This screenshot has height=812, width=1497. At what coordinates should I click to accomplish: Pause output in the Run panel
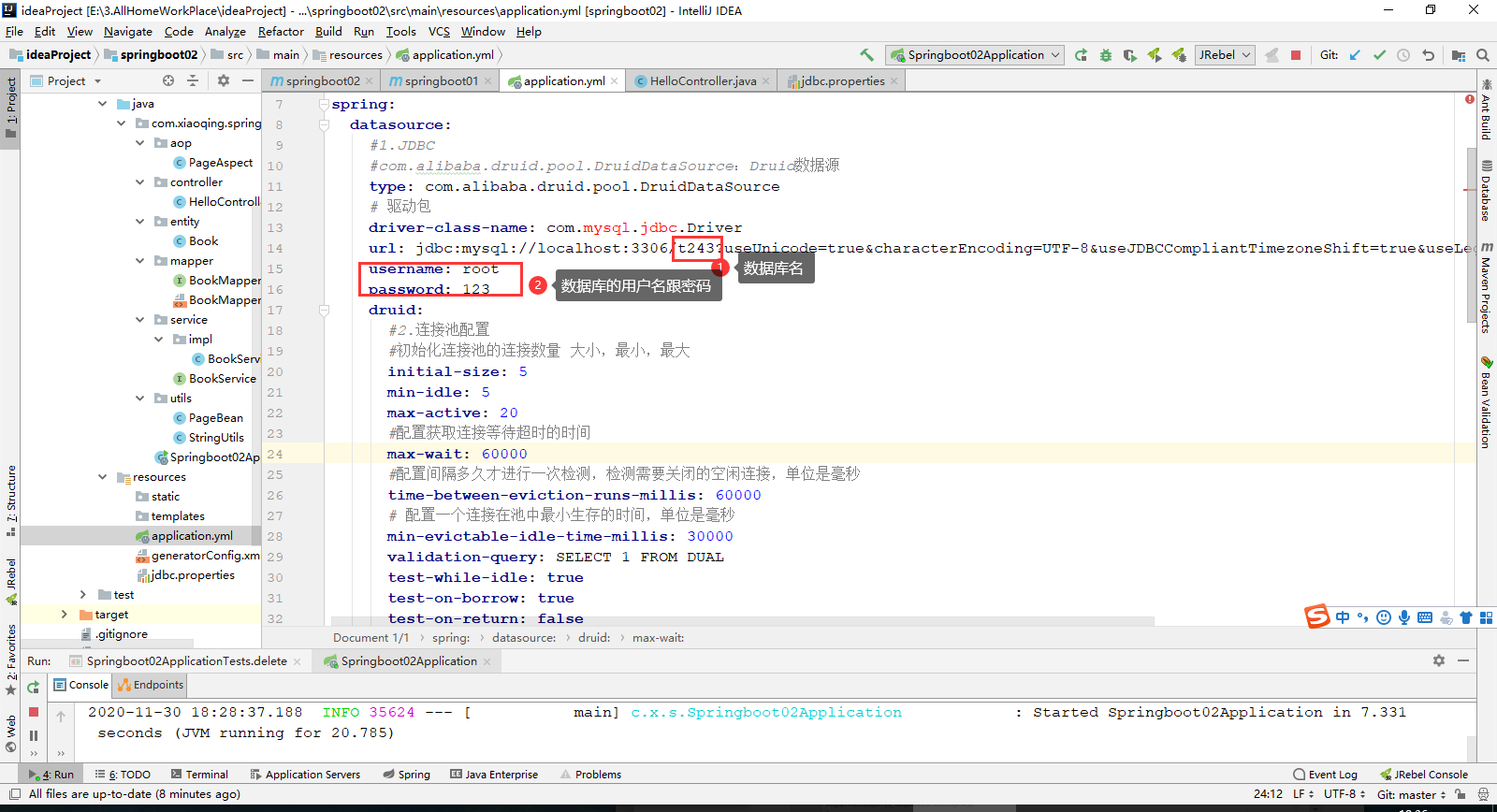point(34,735)
